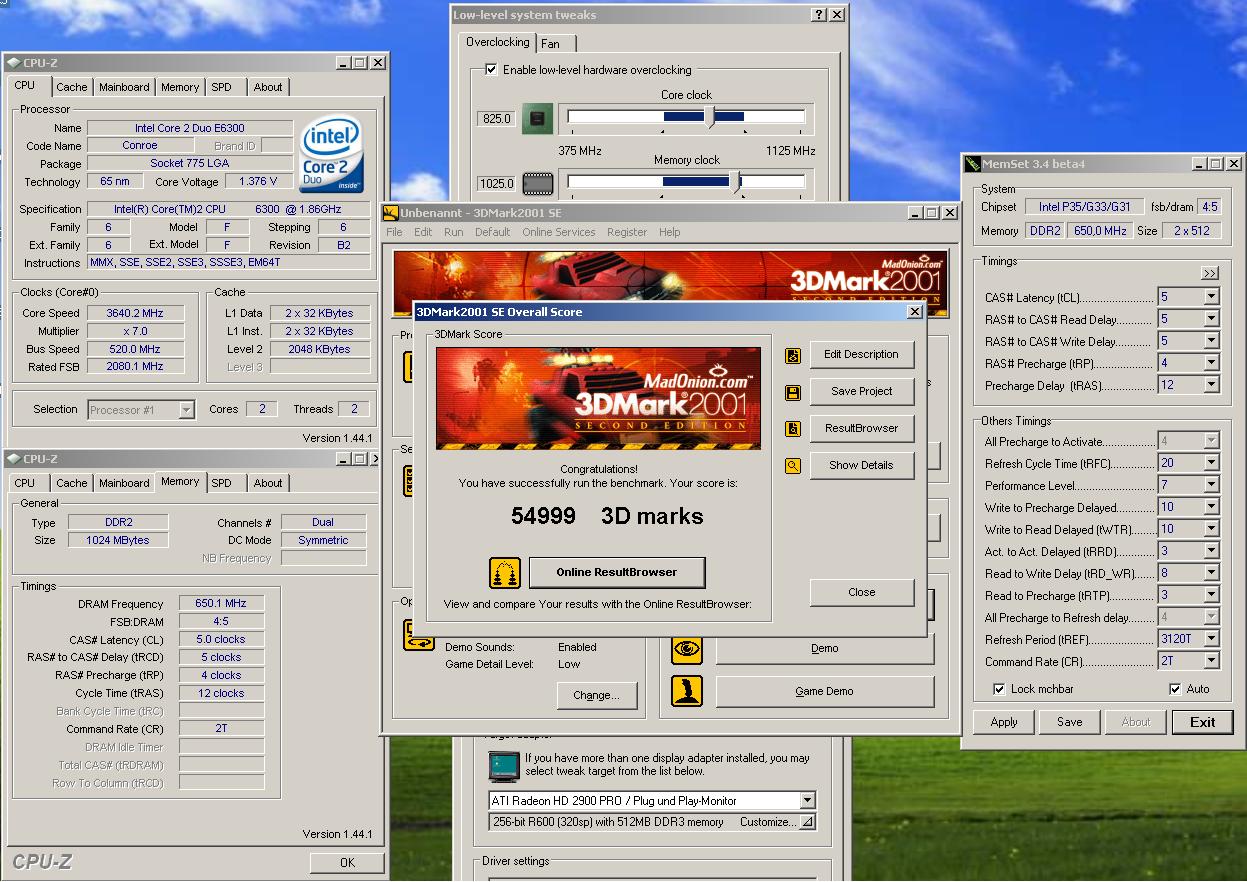This screenshot has height=882, width=1247.
Task: Click the help question mark in Low-level system tweaks
Action: [819, 15]
